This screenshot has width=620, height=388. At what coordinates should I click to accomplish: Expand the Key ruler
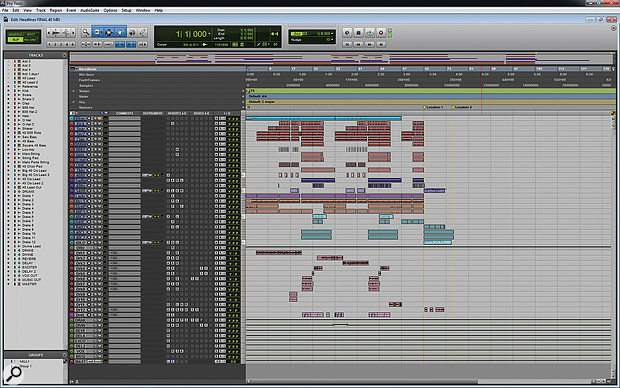tap(74, 102)
